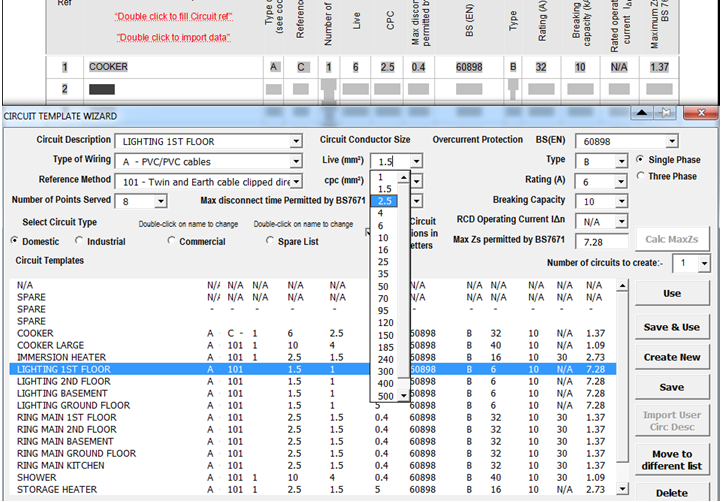Pick 4 from live size list

coord(380,213)
